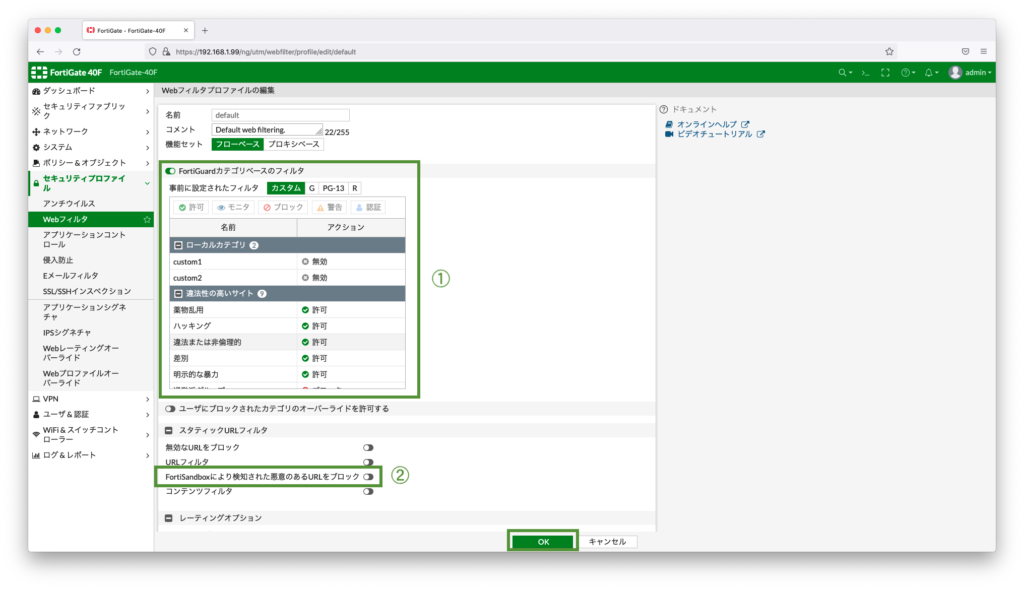
Task: Expand ユーザ＆認証 menu
Action: tap(148, 415)
